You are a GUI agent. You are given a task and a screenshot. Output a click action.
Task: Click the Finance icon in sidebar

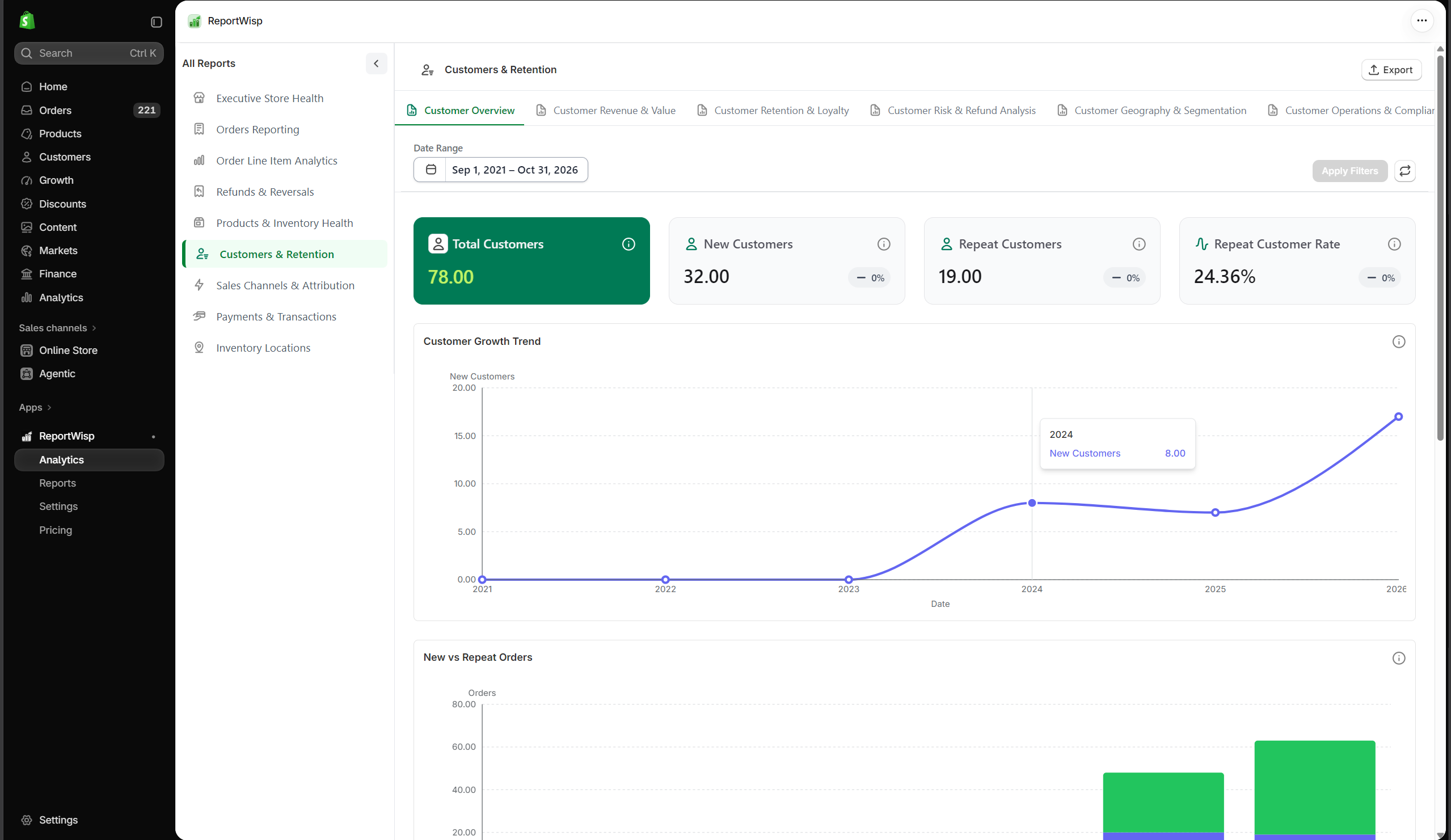pos(27,274)
